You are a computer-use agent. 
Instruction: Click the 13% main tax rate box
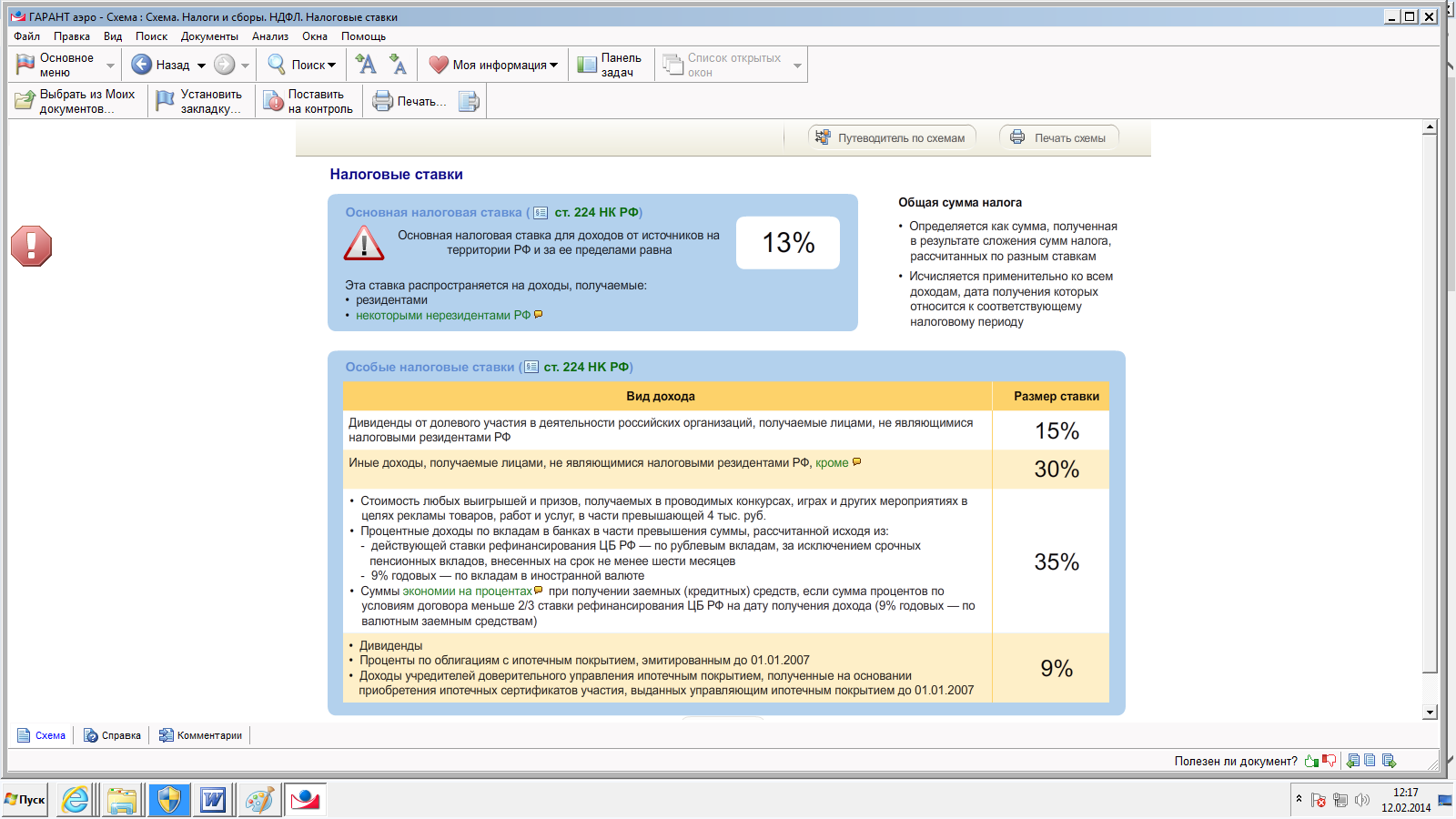(x=788, y=243)
